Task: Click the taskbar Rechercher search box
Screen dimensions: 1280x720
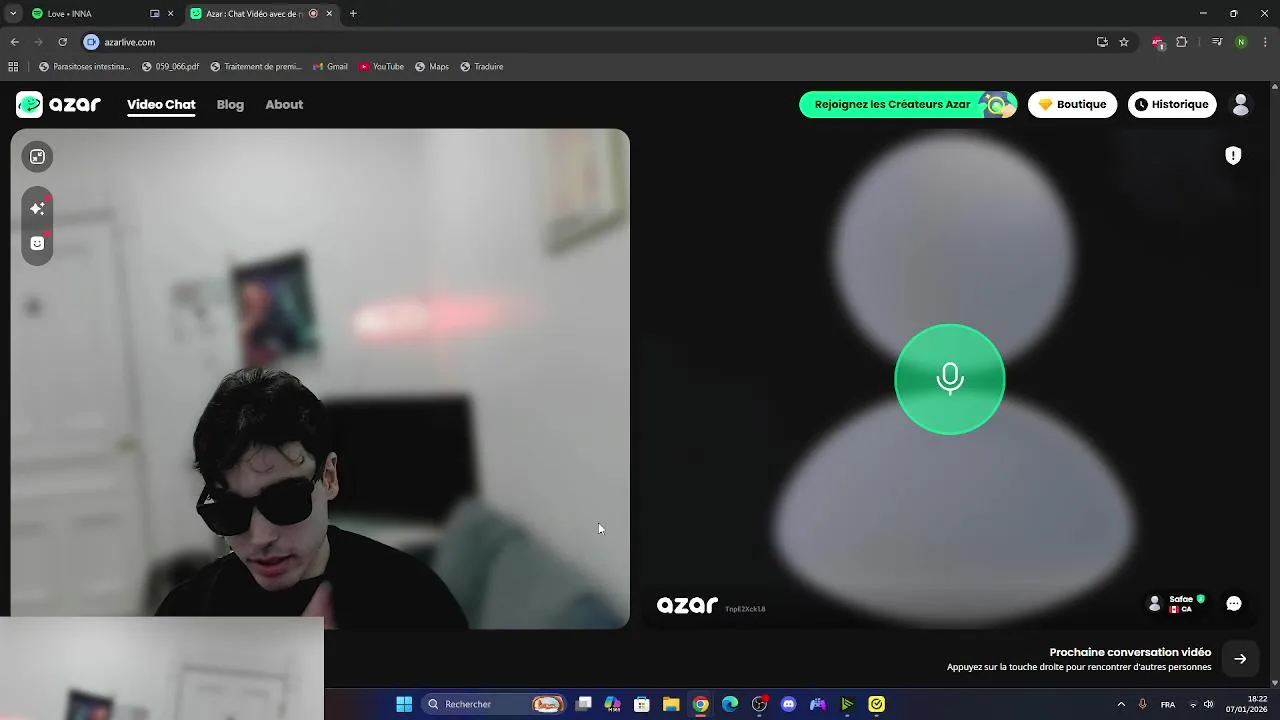Action: coord(493,704)
